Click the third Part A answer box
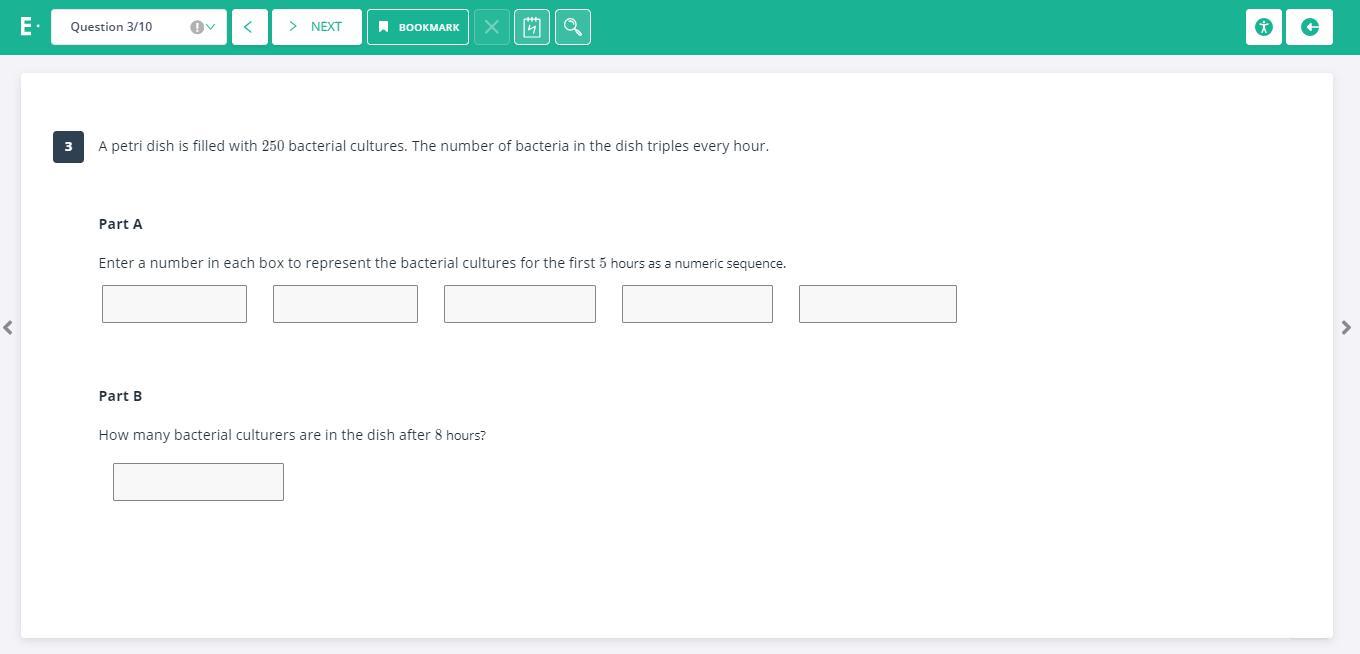The height and width of the screenshot is (654, 1360). tap(520, 304)
